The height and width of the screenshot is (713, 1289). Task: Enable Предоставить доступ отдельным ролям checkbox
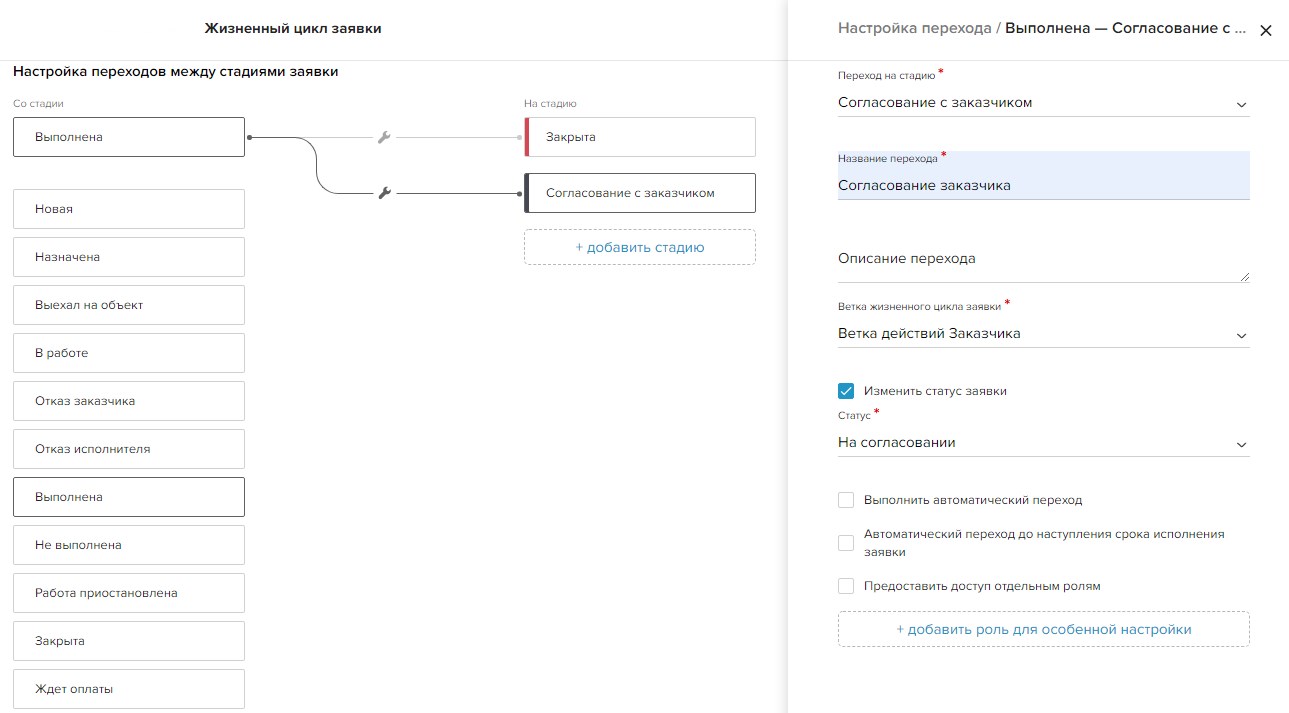tap(846, 586)
